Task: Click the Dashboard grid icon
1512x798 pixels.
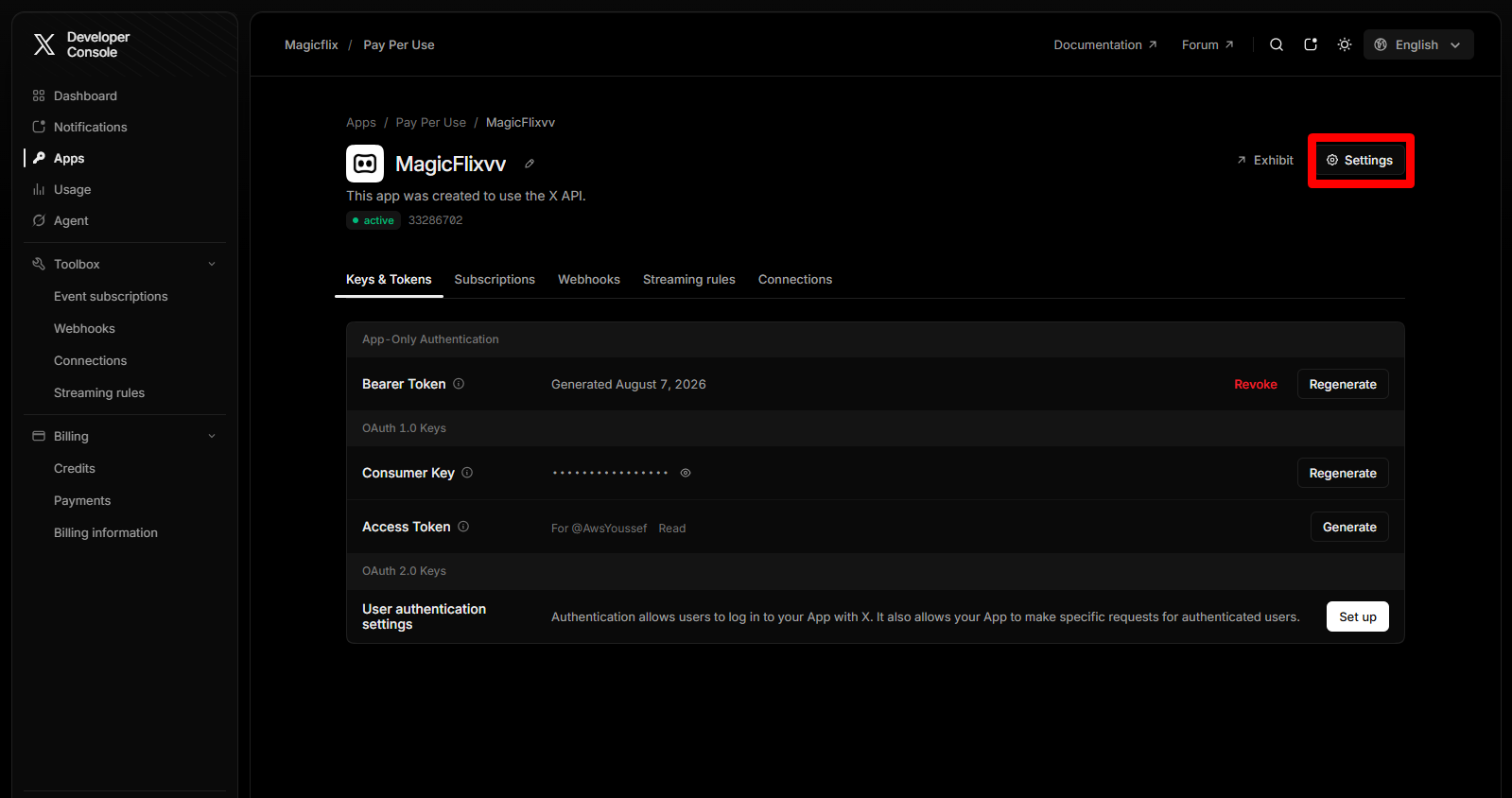Action: click(x=39, y=95)
